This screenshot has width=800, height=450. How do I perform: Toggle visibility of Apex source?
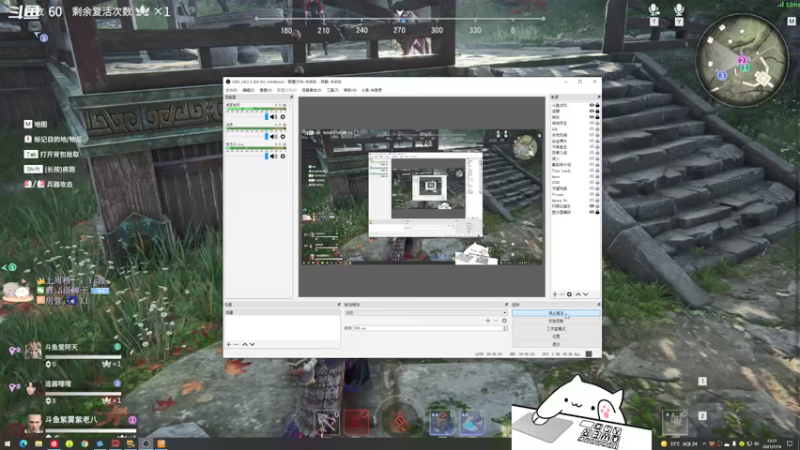[x=592, y=177]
